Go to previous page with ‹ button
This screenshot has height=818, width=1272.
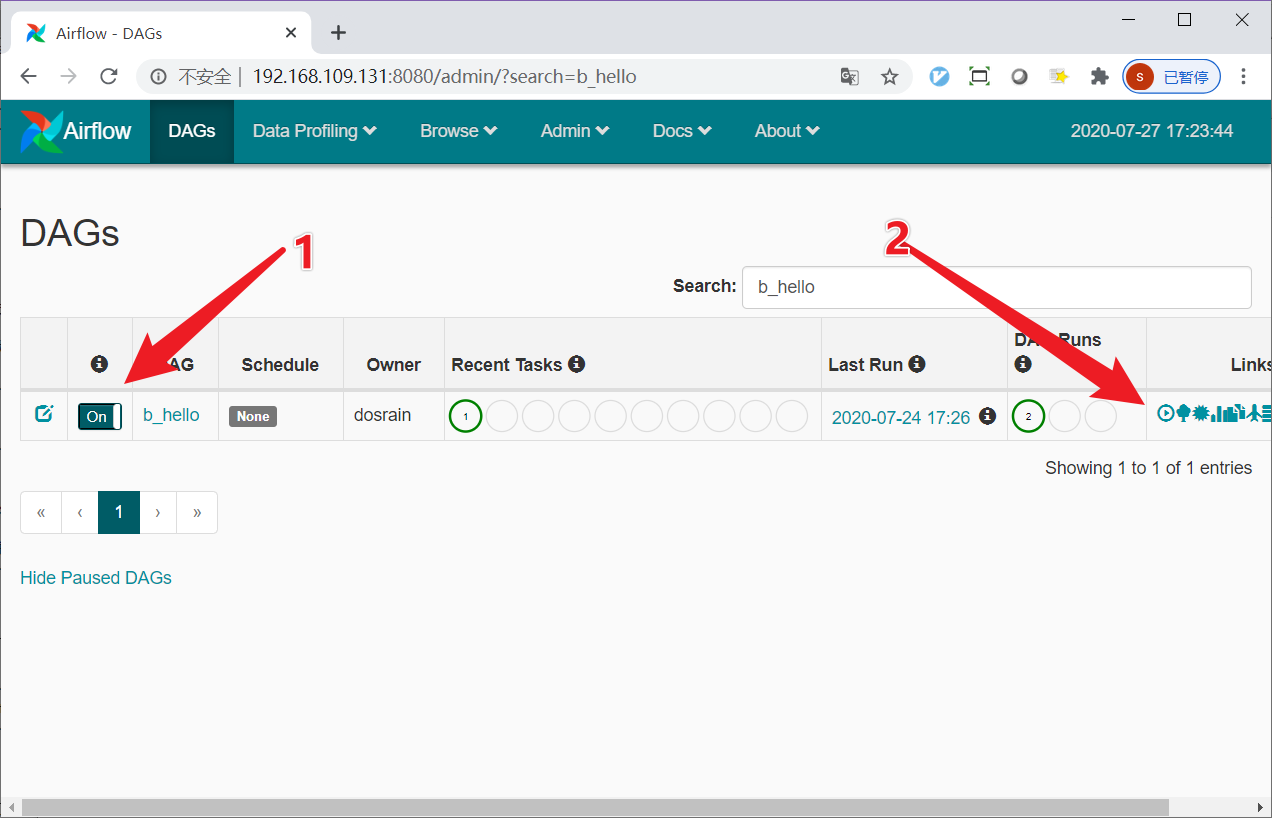click(x=80, y=512)
